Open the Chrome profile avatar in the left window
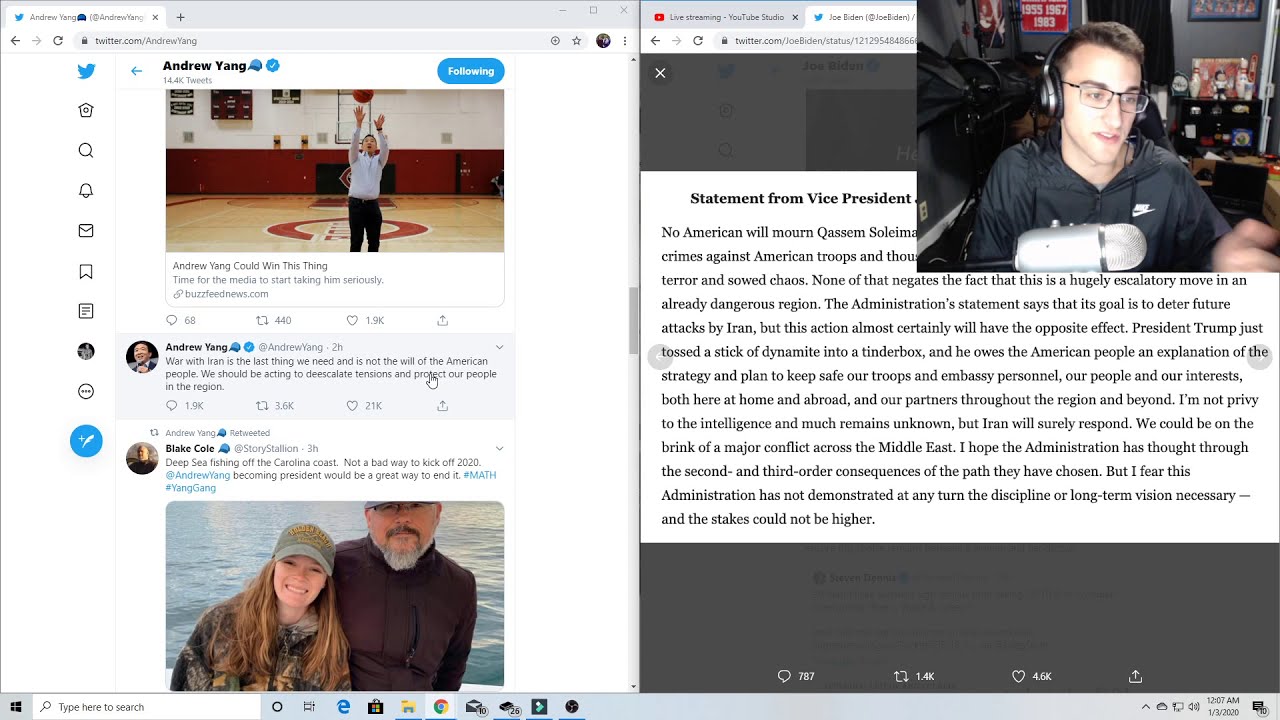The image size is (1280, 720). pyautogui.click(x=603, y=41)
